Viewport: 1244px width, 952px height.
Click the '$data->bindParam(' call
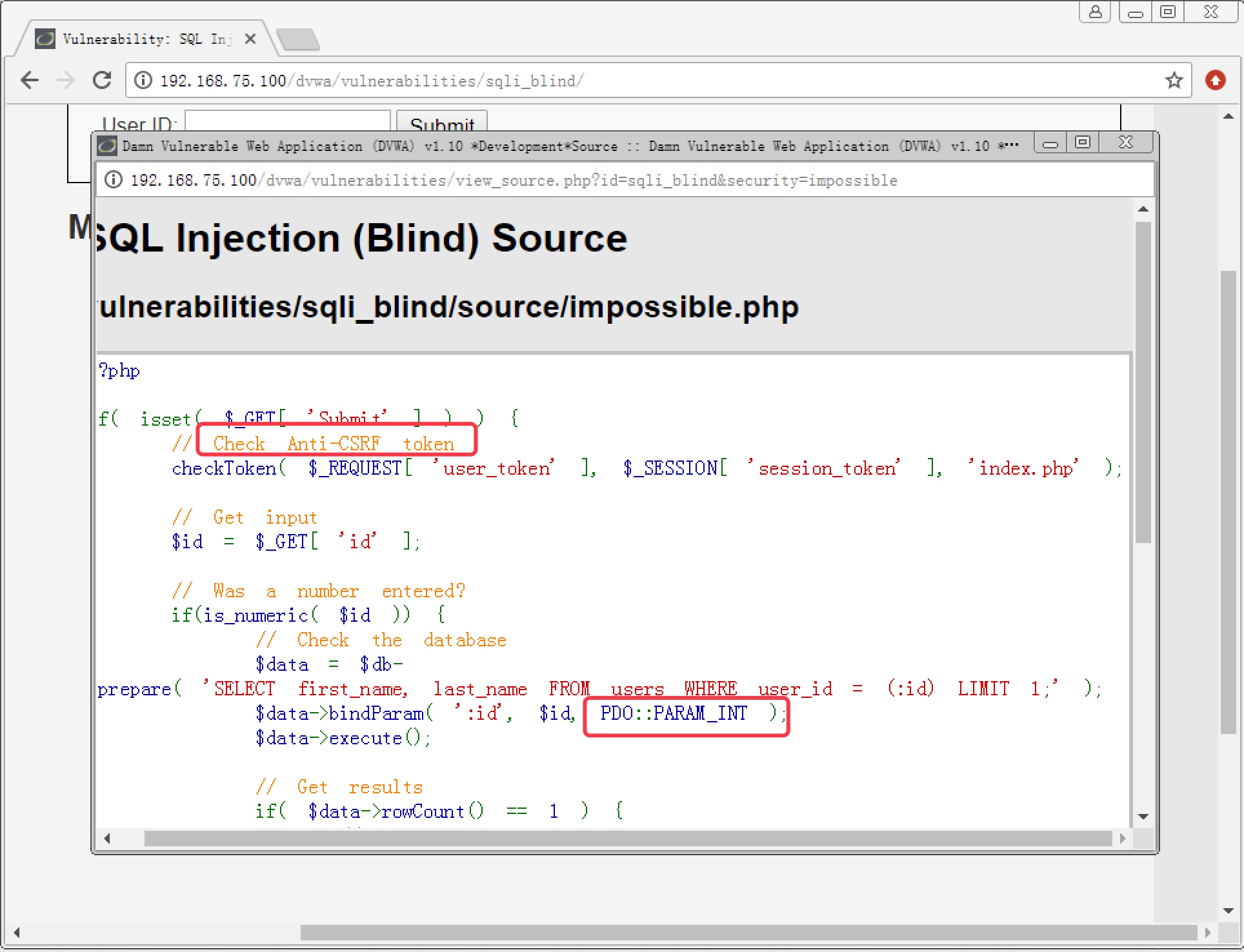coord(345,713)
